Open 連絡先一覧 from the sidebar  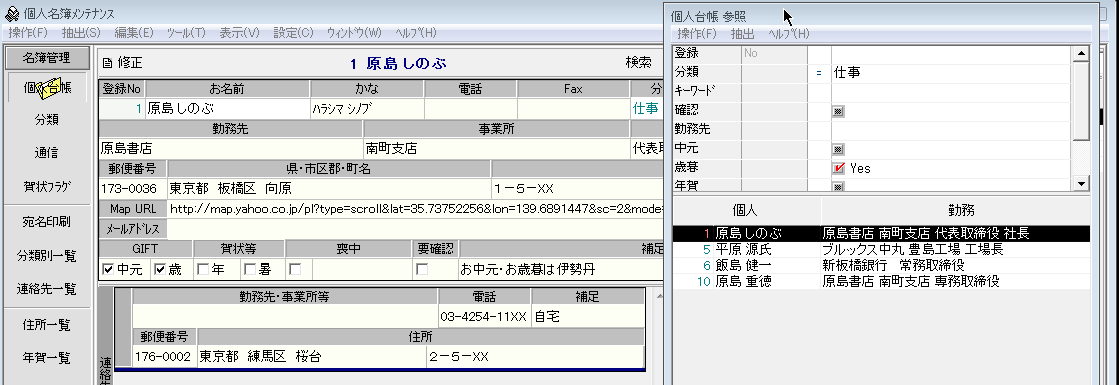pyautogui.click(x=46, y=289)
